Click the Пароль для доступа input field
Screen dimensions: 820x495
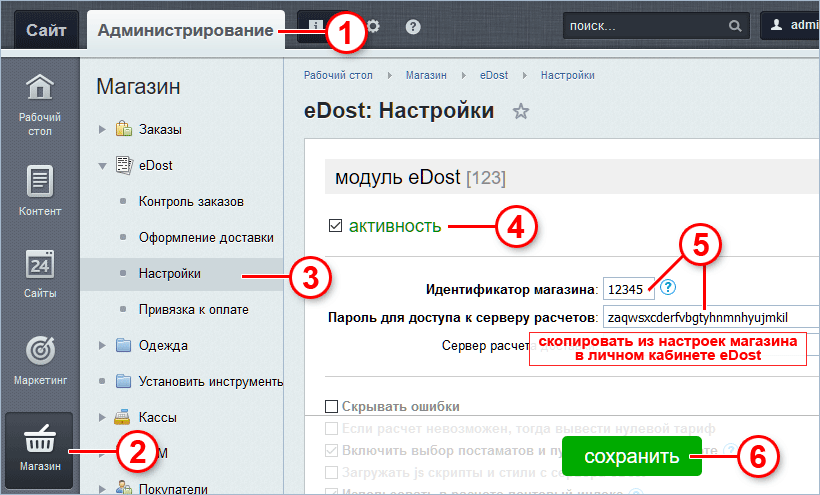click(x=711, y=317)
